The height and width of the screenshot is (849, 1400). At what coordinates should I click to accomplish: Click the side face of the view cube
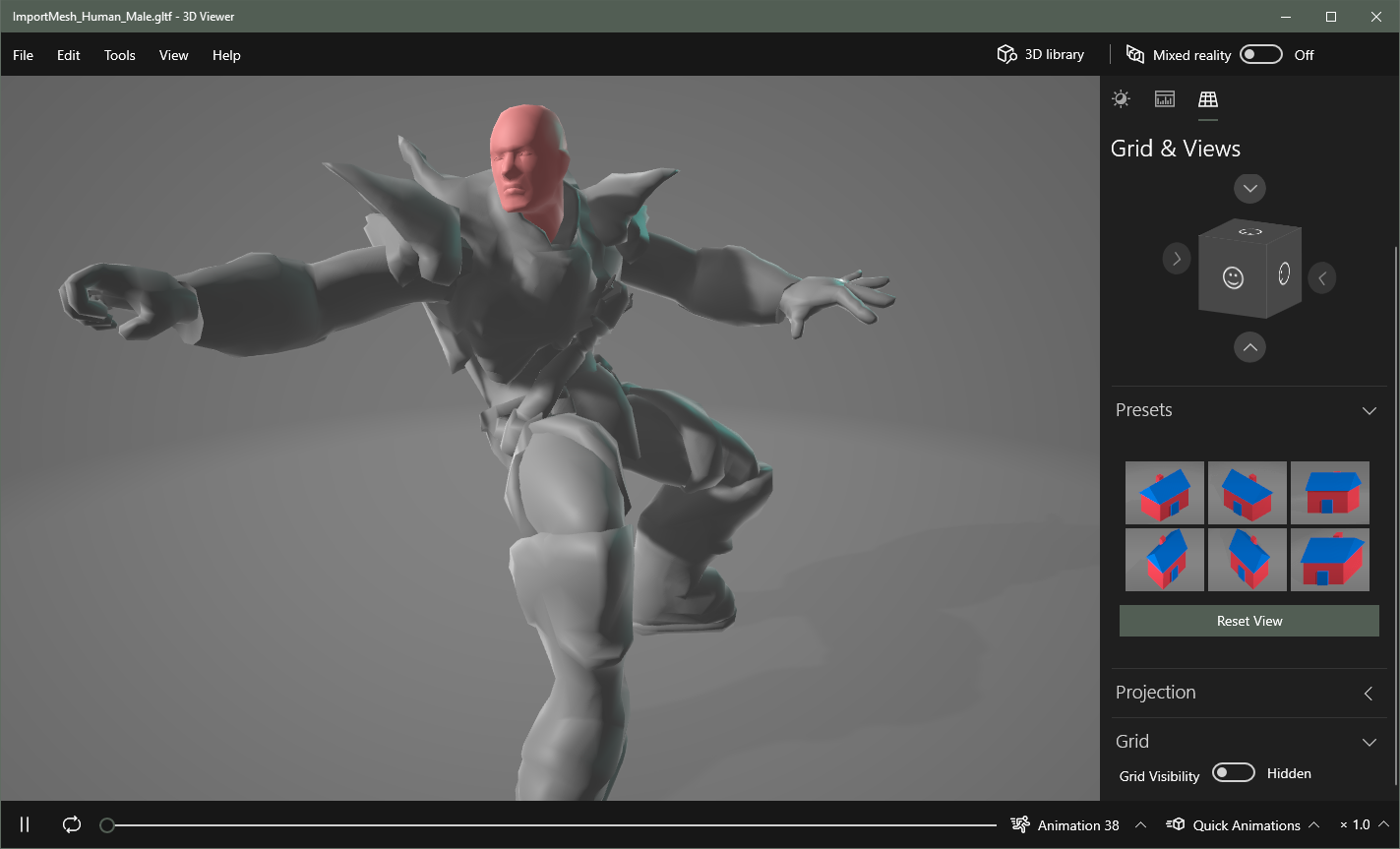click(x=1284, y=273)
